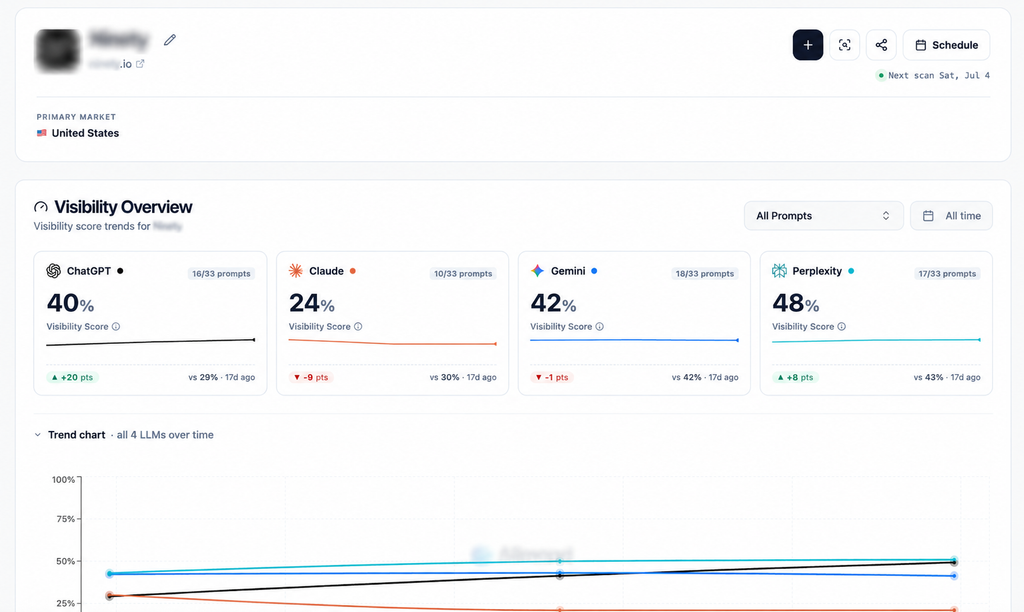Click info icon next to ChatGPT Visibility Score
The width and height of the screenshot is (1024, 612).
(x=116, y=327)
